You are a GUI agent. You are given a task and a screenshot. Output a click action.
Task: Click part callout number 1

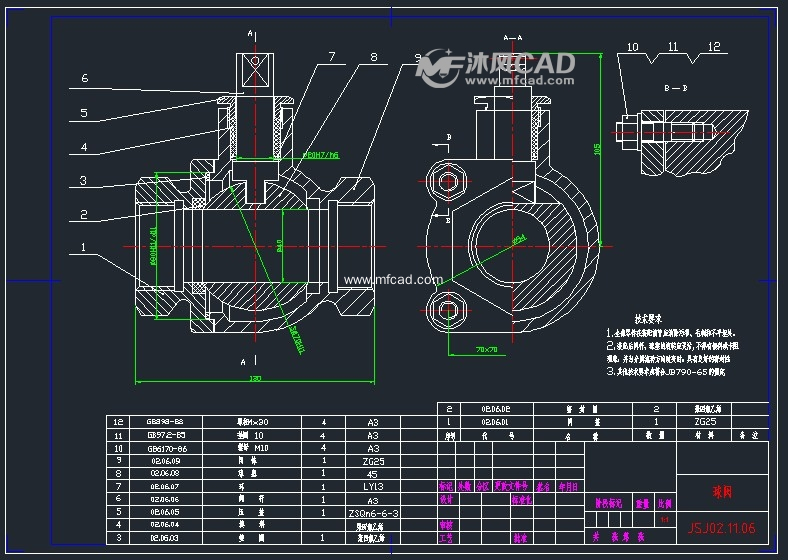tap(85, 246)
